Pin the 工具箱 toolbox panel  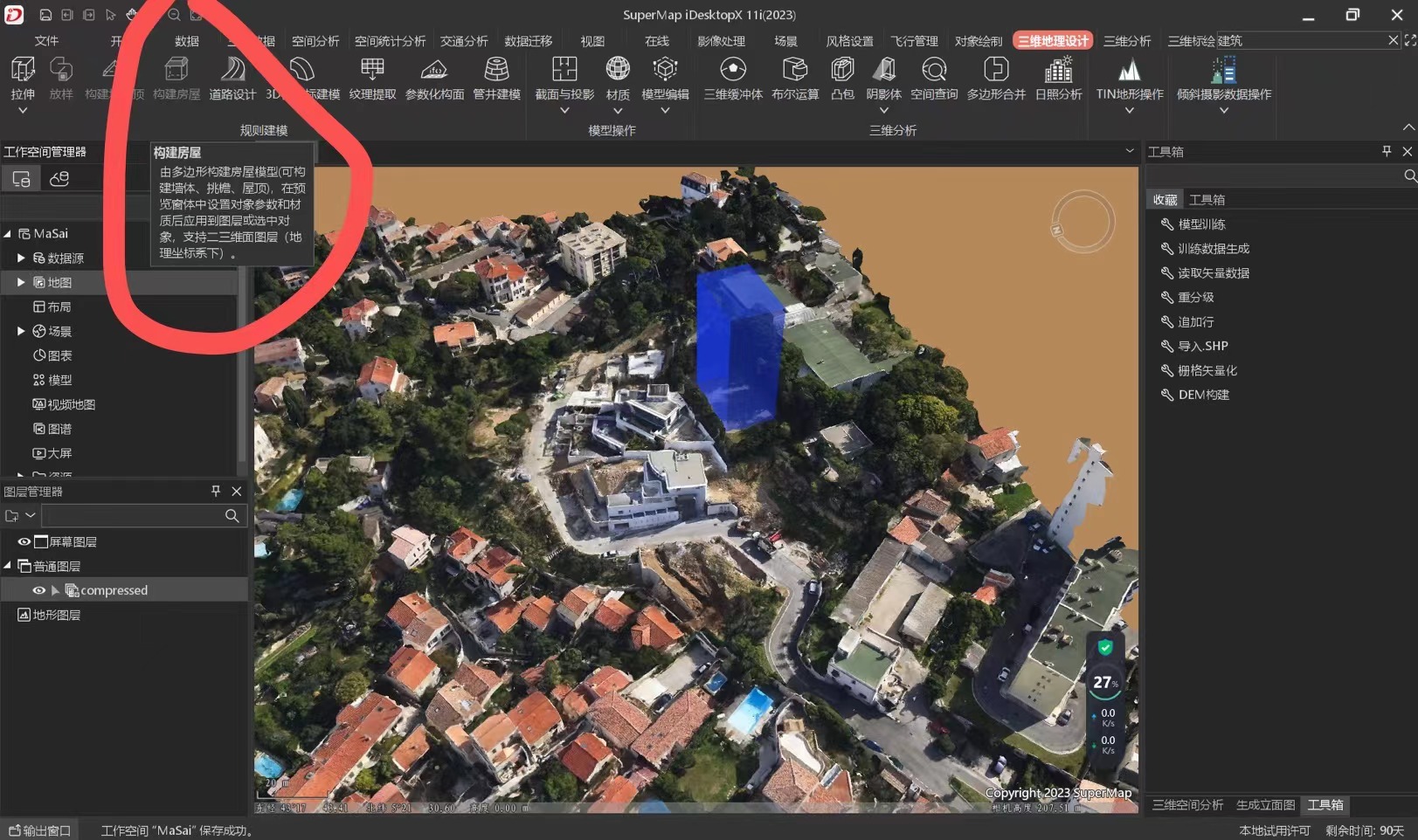pos(1387,151)
